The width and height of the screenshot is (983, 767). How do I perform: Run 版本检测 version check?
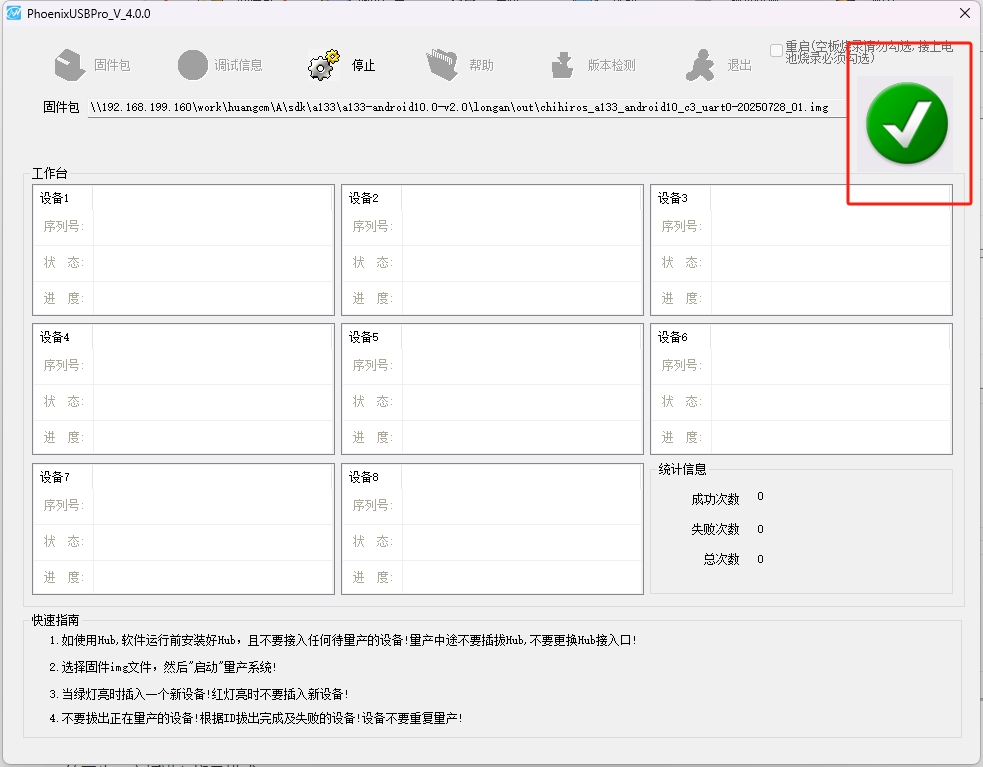pyautogui.click(x=562, y=65)
